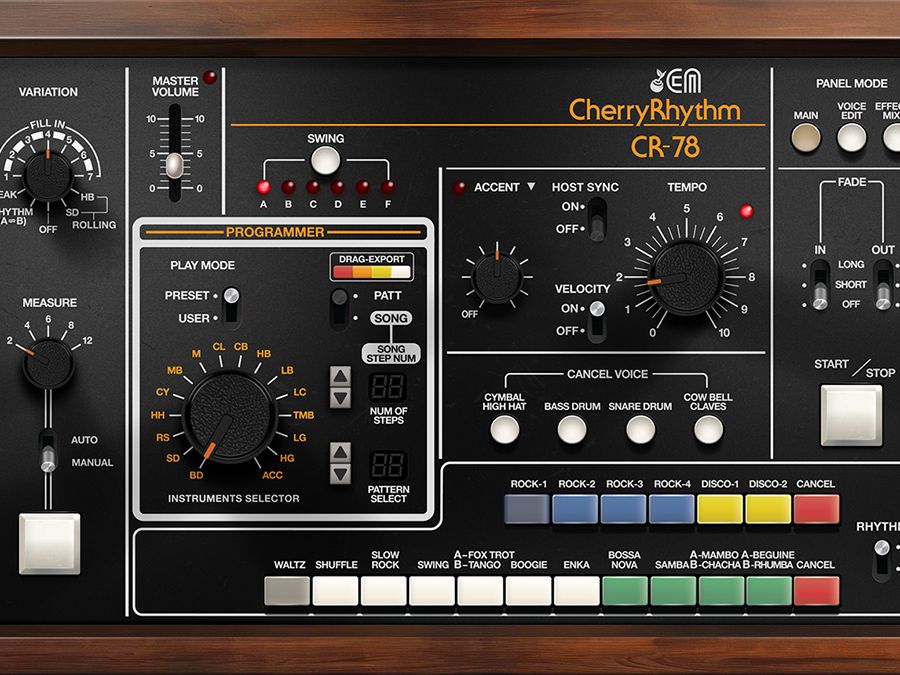
Task: Select swing LED D
Action: (x=338, y=187)
